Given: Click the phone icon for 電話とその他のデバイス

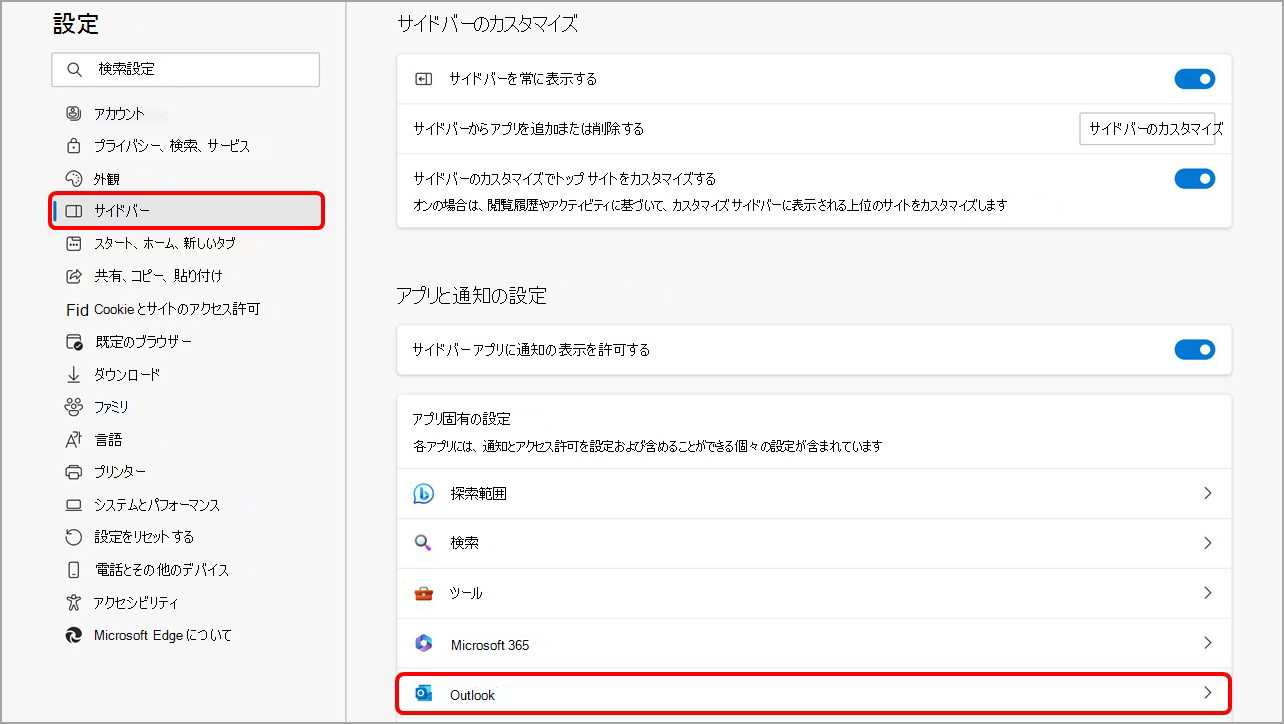Looking at the screenshot, I should click(73, 570).
